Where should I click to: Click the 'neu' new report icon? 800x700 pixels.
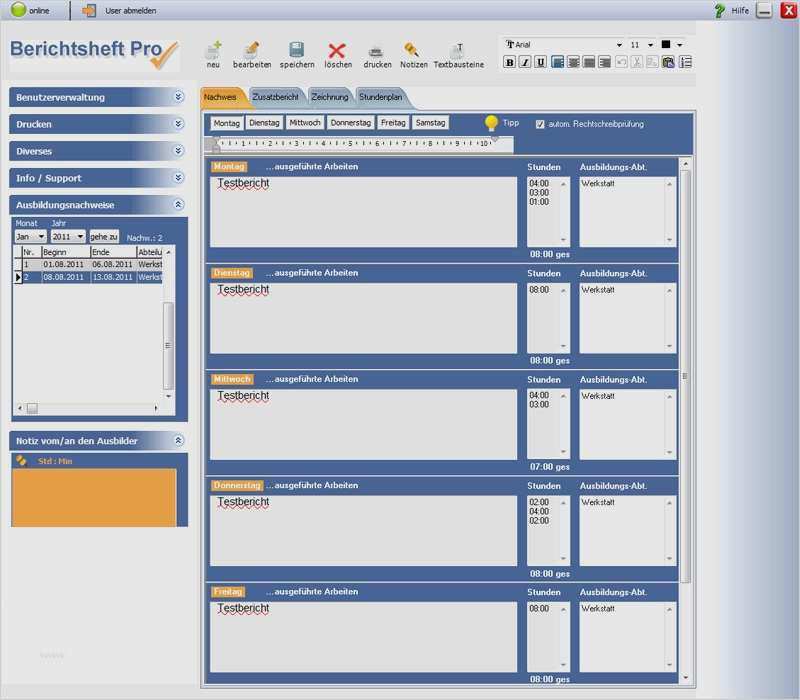(x=213, y=50)
